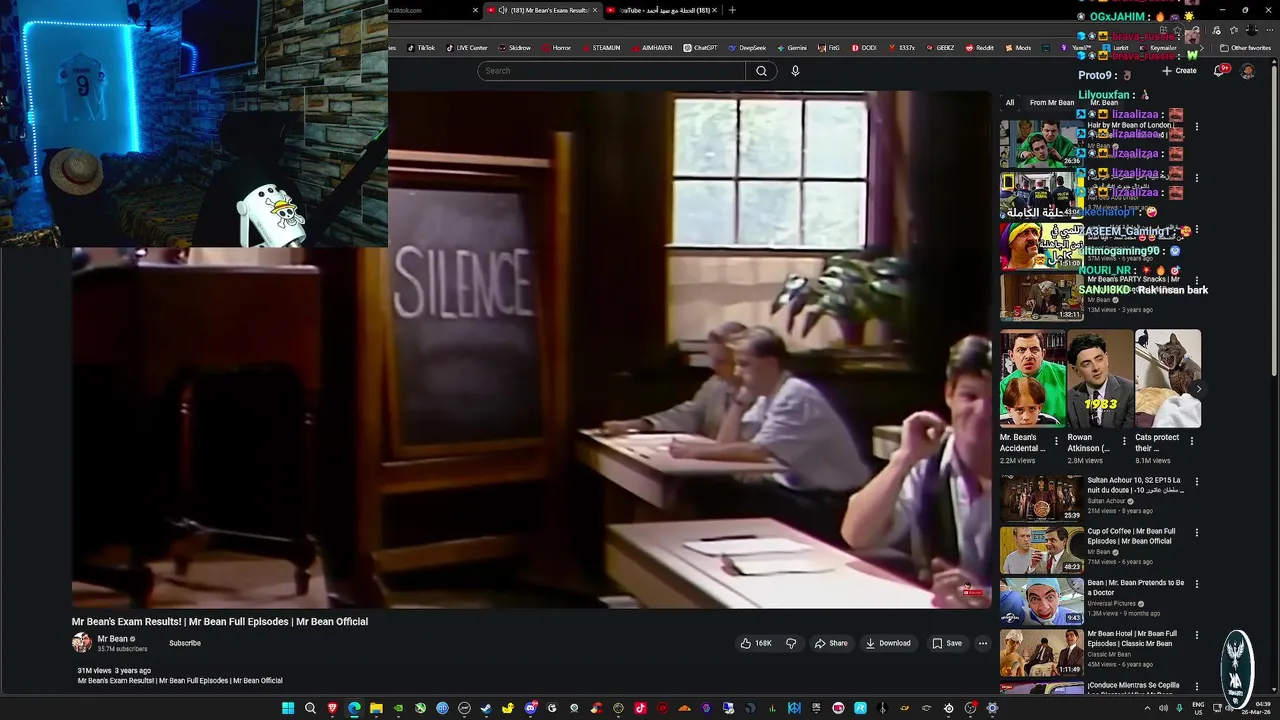Open Mr. Bean Pretends to Be a Doctor video

pyautogui.click(x=1041, y=600)
